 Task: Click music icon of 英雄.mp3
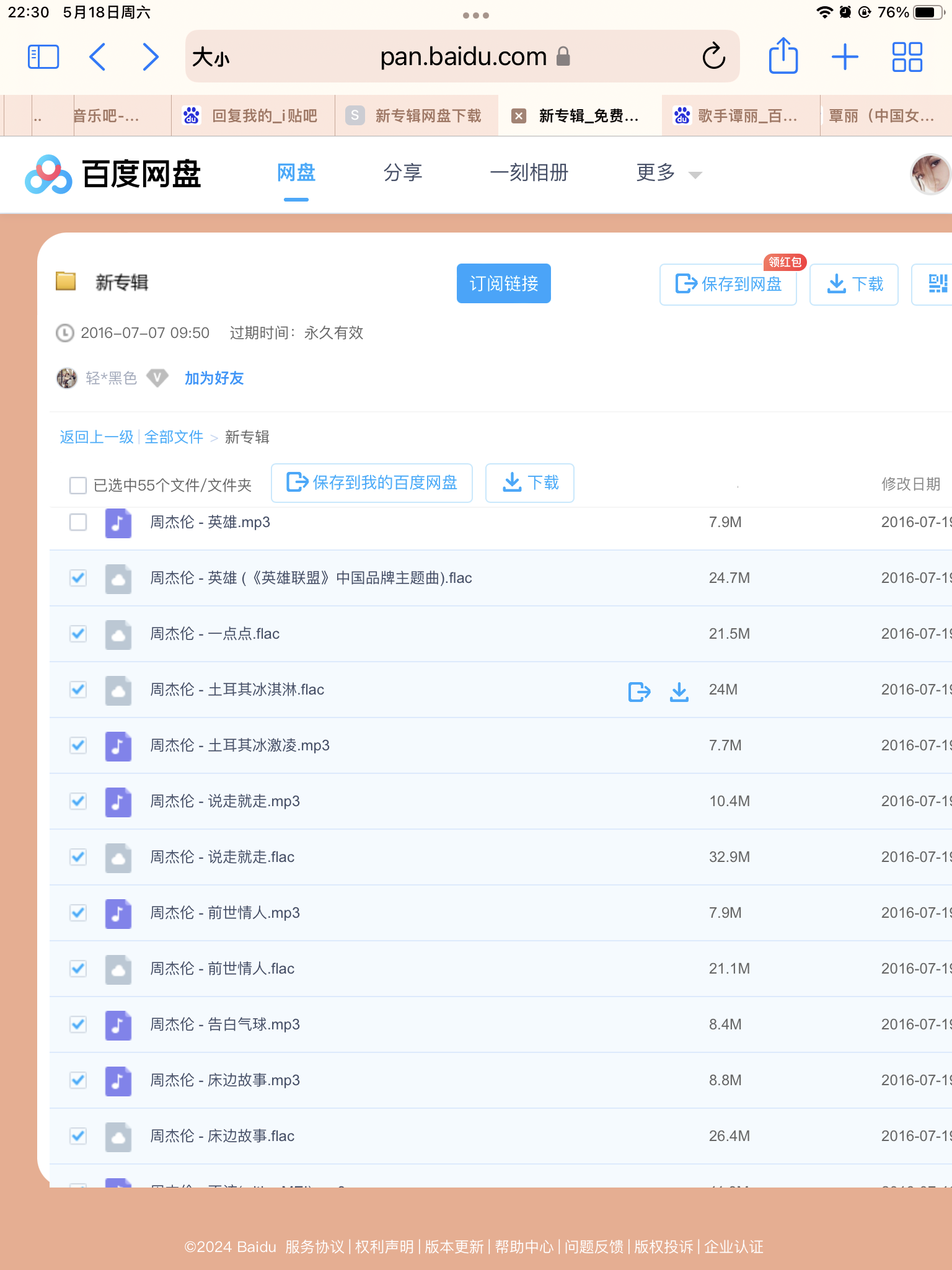(118, 523)
